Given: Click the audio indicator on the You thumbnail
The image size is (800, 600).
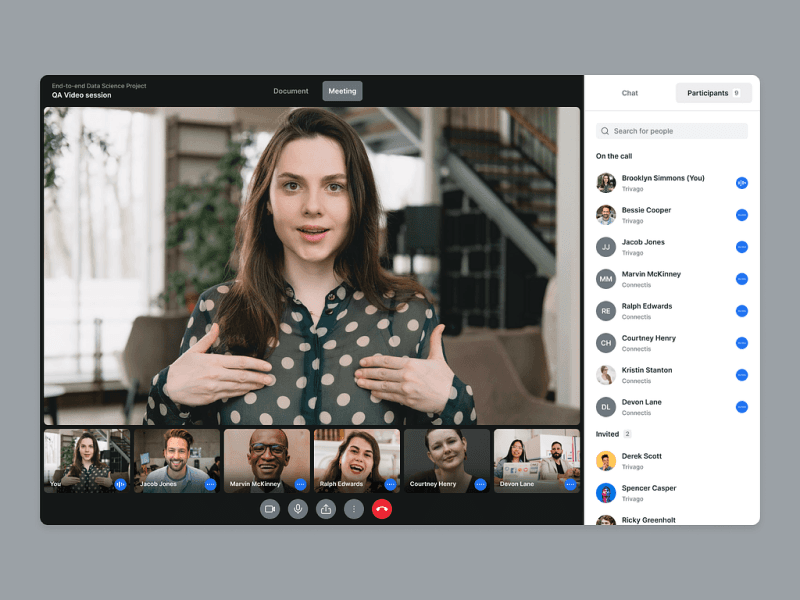Looking at the screenshot, I should pyautogui.click(x=120, y=484).
